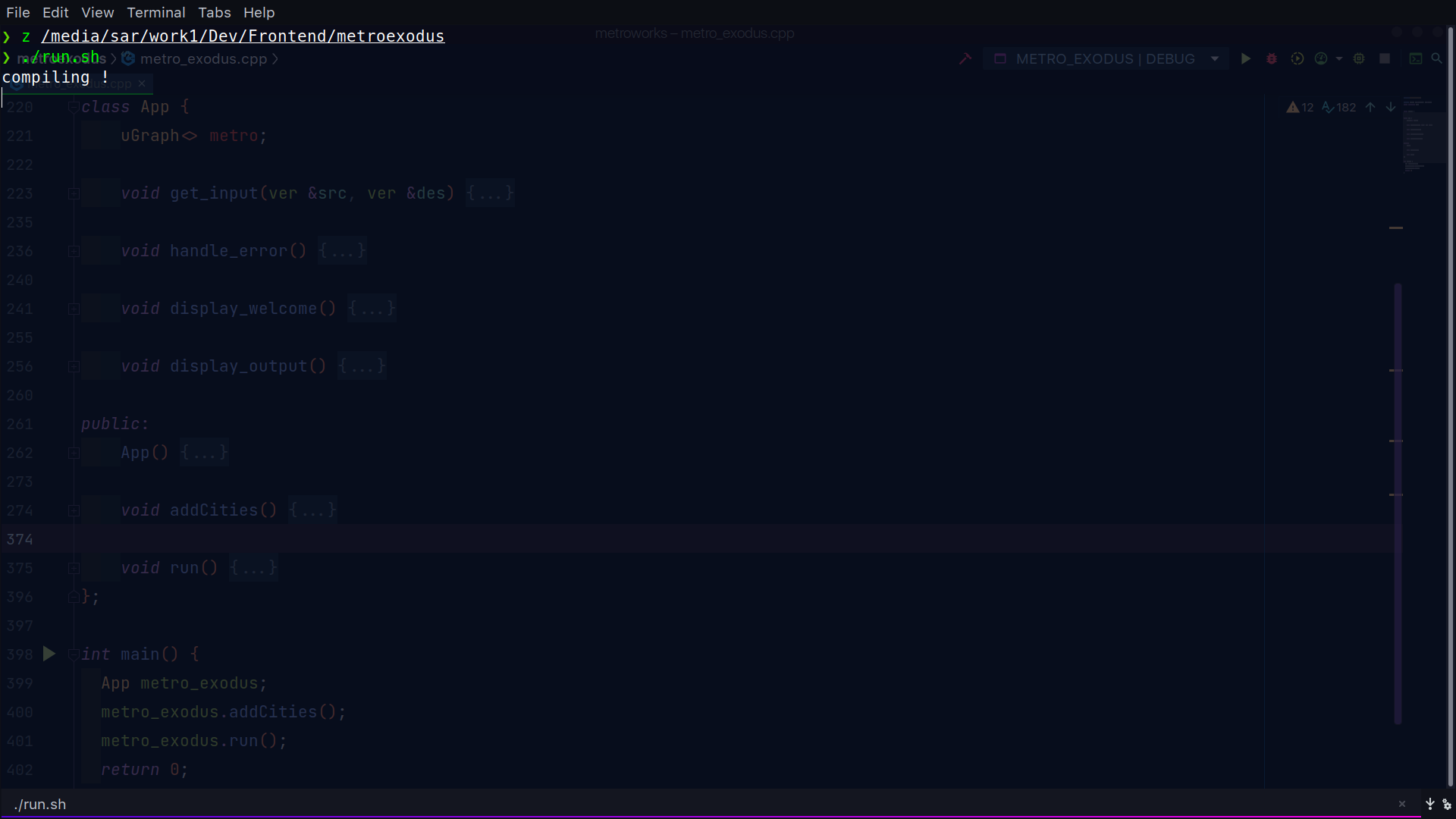Screen dimensions: 1456x819
Task: Start debugging with the red bug icon
Action: 1272,59
